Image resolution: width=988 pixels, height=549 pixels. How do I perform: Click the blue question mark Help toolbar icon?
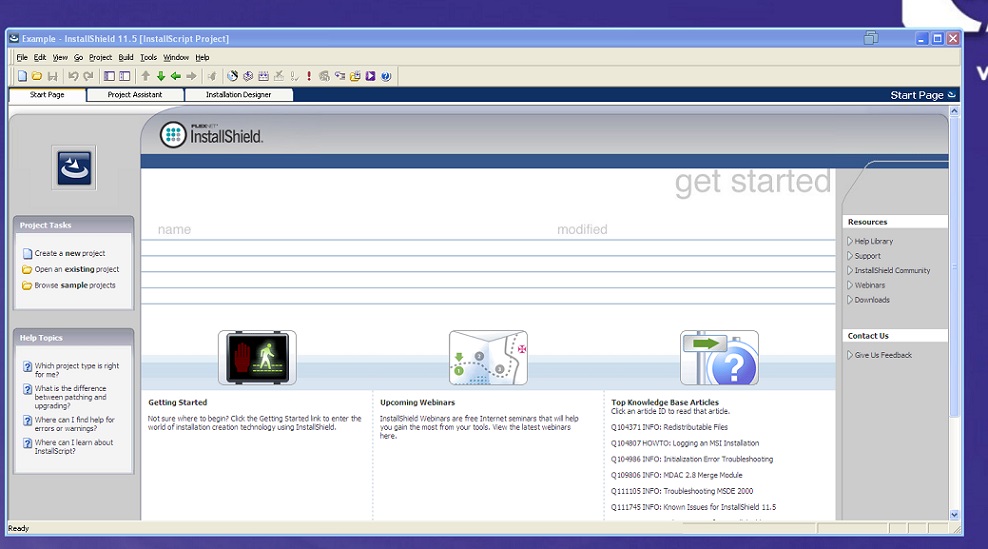coord(386,76)
